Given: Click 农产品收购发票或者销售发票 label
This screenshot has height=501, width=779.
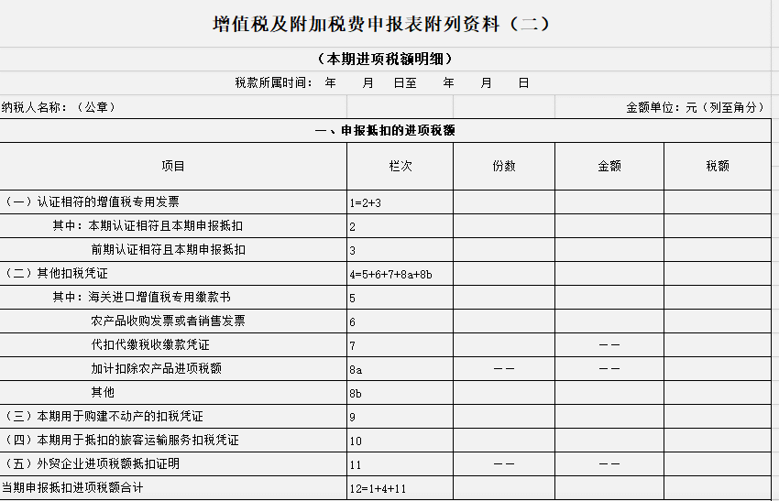Looking at the screenshot, I should (x=168, y=321).
